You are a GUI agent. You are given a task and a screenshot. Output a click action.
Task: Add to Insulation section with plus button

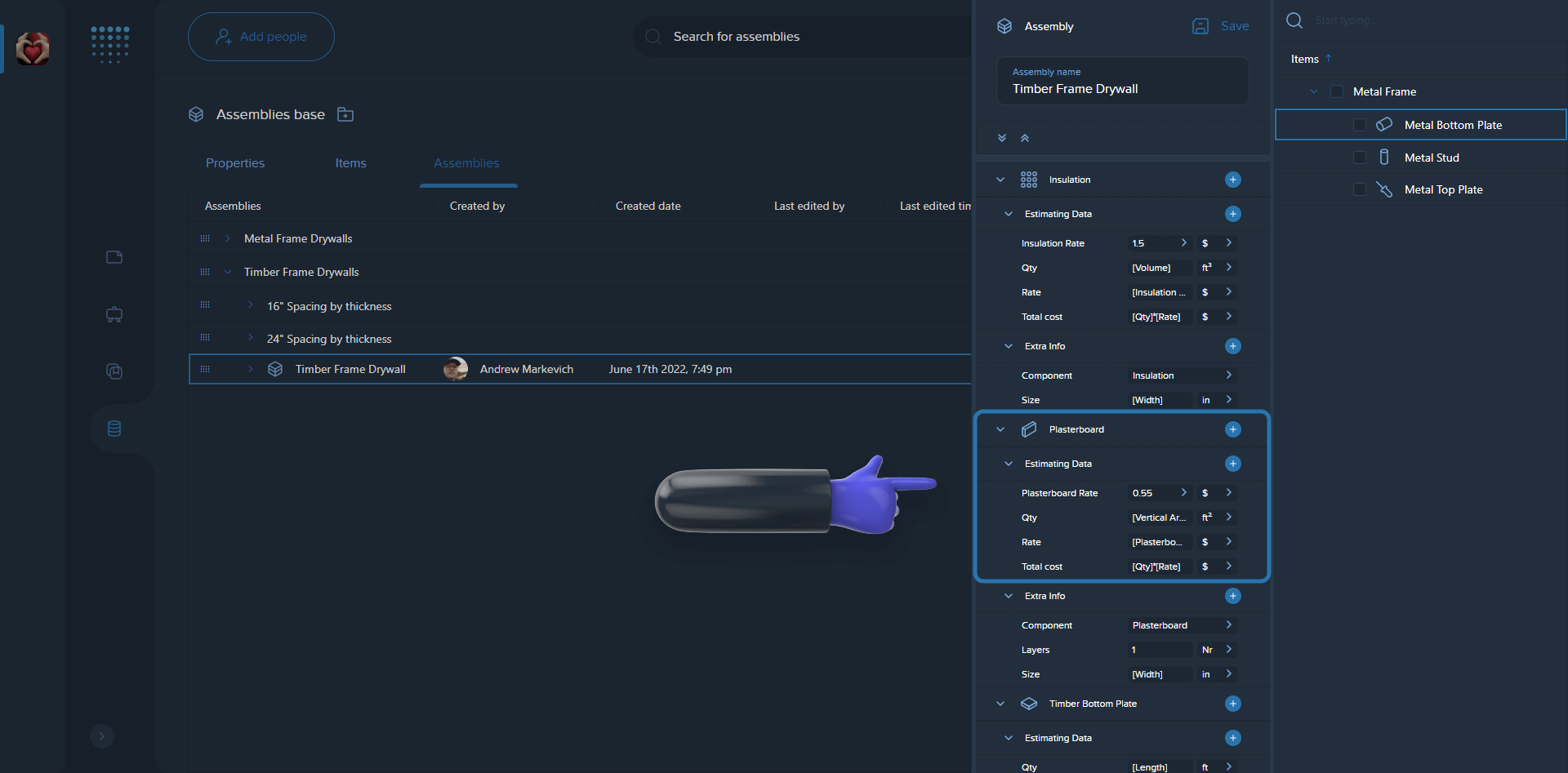coord(1233,180)
